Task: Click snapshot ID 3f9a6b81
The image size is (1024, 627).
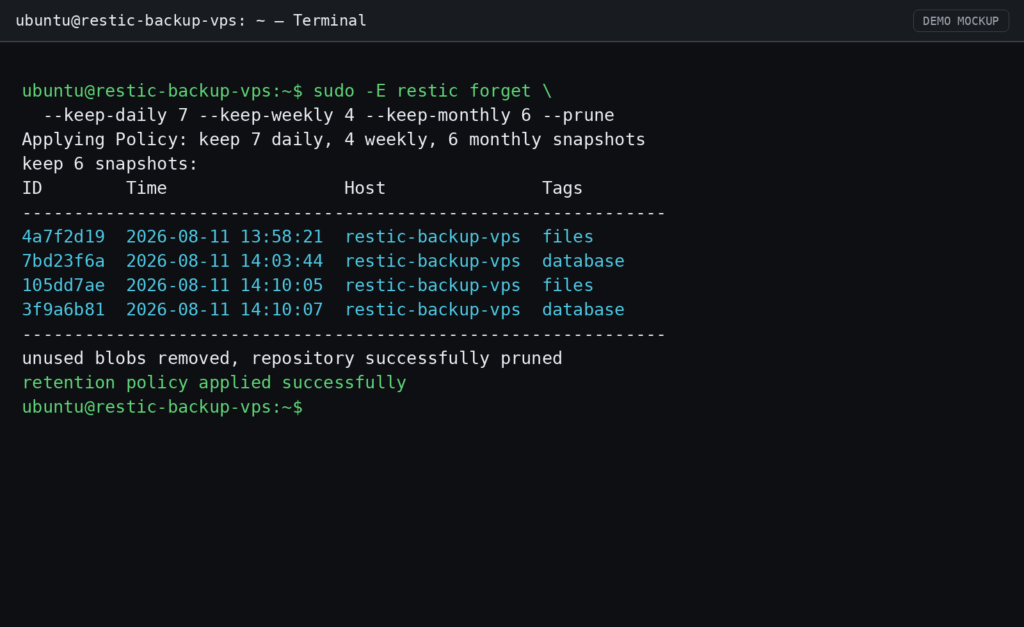Action: point(63,310)
